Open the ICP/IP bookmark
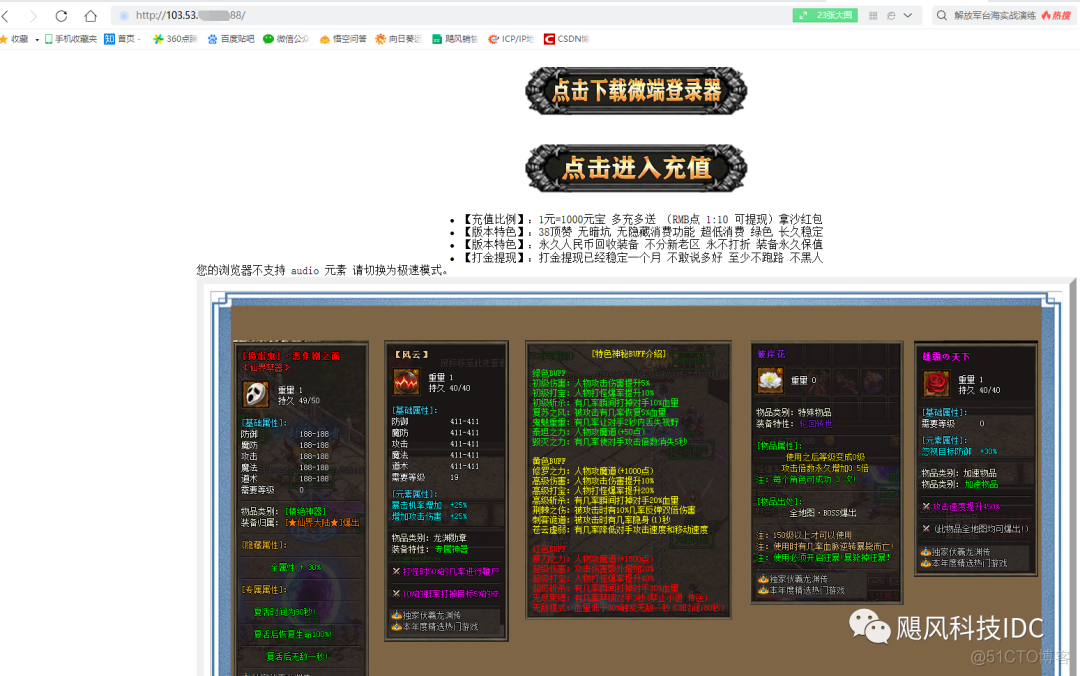This screenshot has height=676, width=1080. (x=511, y=39)
